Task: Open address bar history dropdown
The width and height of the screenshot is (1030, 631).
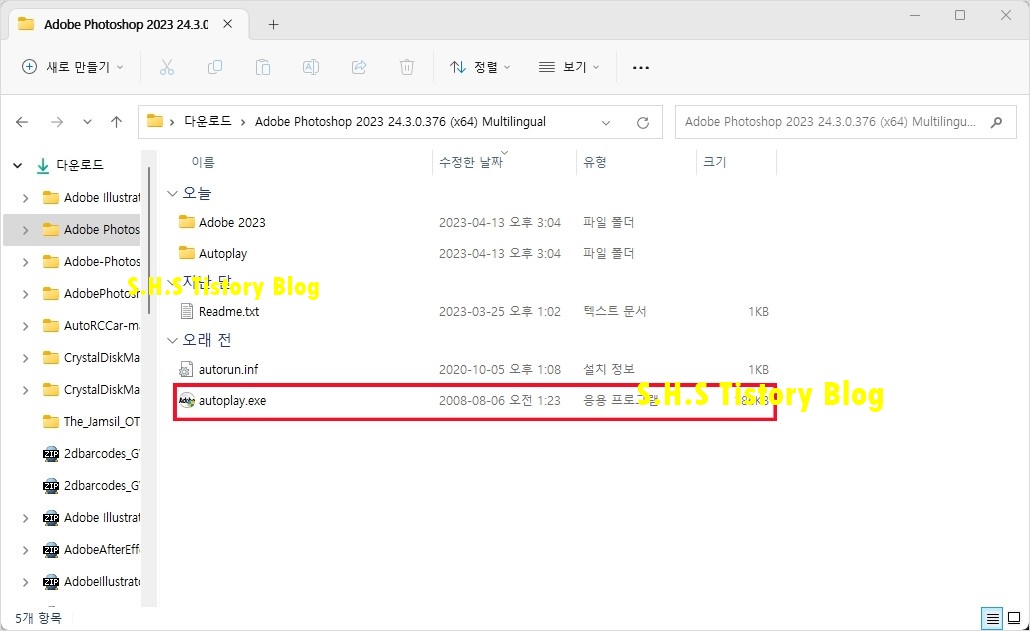Action: tap(606, 122)
